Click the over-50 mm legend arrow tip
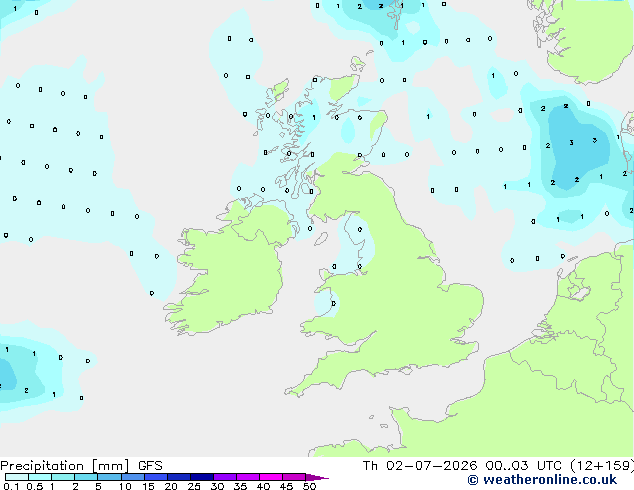634x490 pixels. pos(317,477)
